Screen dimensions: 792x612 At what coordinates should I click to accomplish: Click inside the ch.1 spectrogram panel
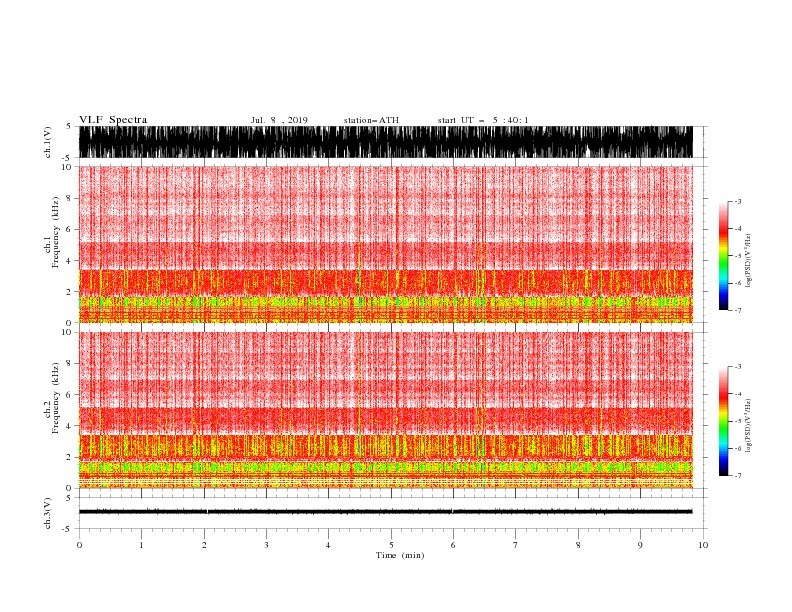(386, 244)
